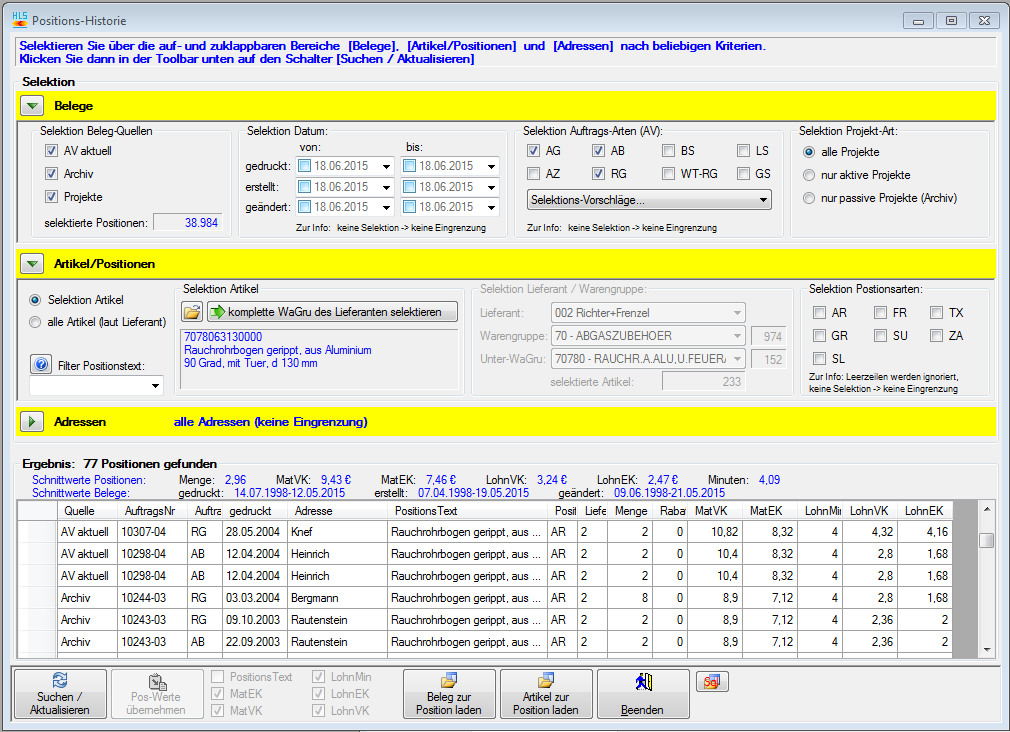This screenshot has height=732, width=1010.
Task: Open the folder icon in Selektion Artikel
Action: point(192,312)
